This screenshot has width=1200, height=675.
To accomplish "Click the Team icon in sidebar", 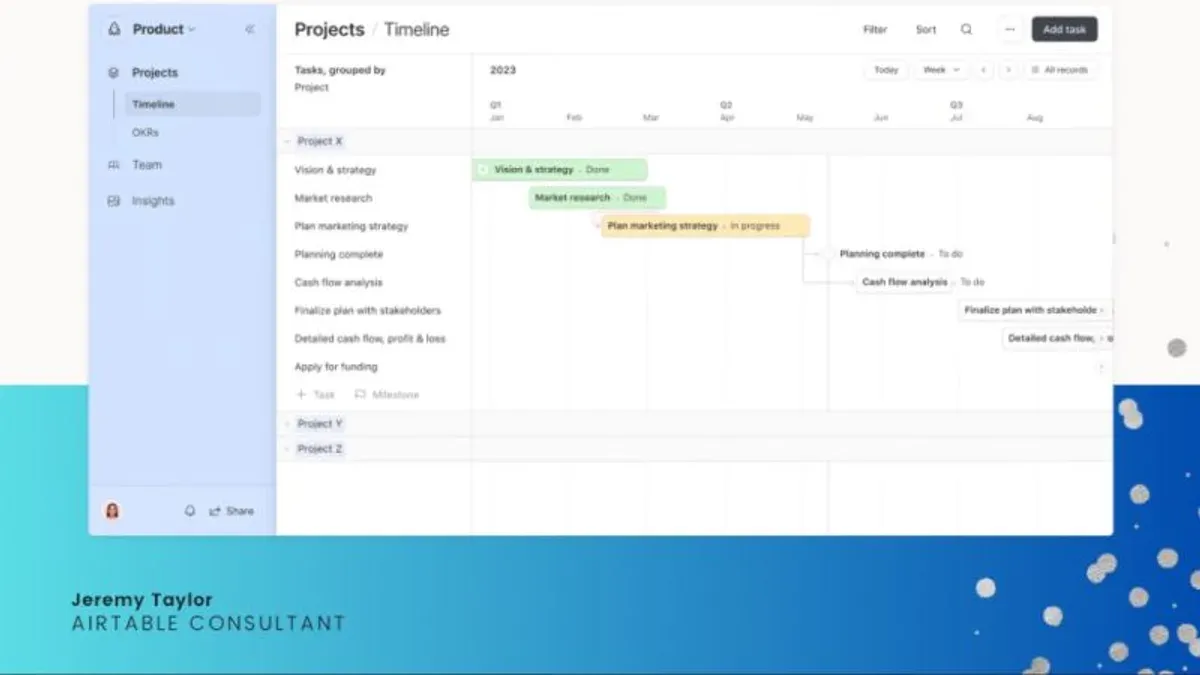I will click(113, 165).
